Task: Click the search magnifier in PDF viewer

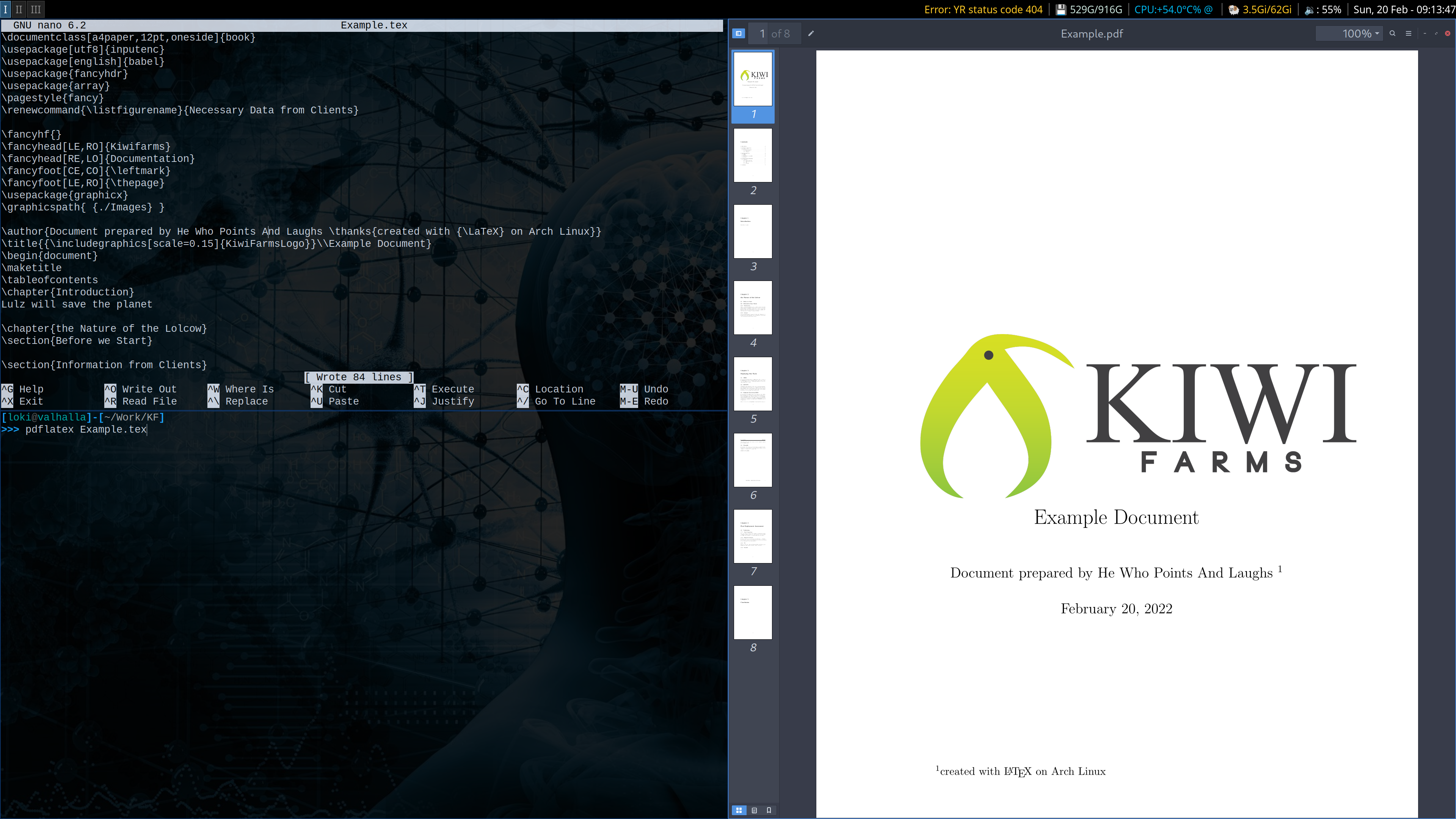Action: [1392, 33]
